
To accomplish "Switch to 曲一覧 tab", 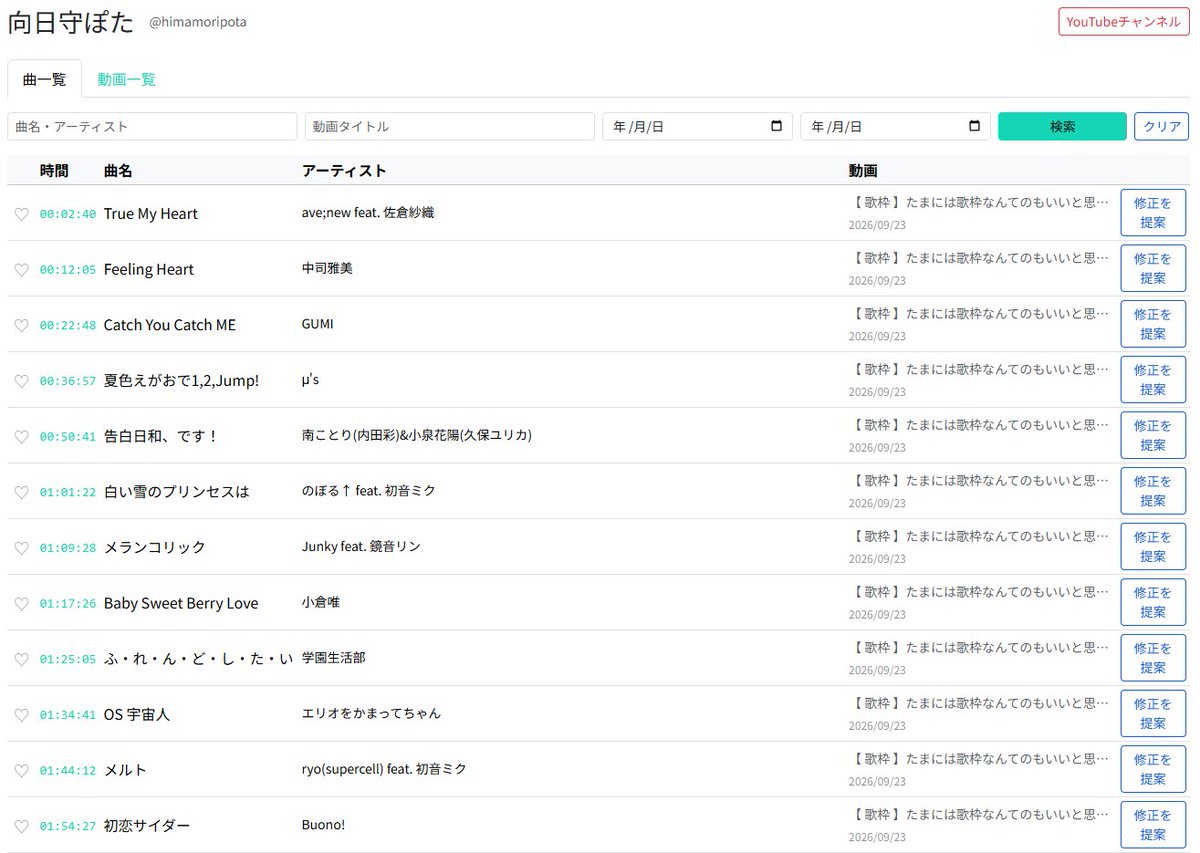I will (x=44, y=79).
